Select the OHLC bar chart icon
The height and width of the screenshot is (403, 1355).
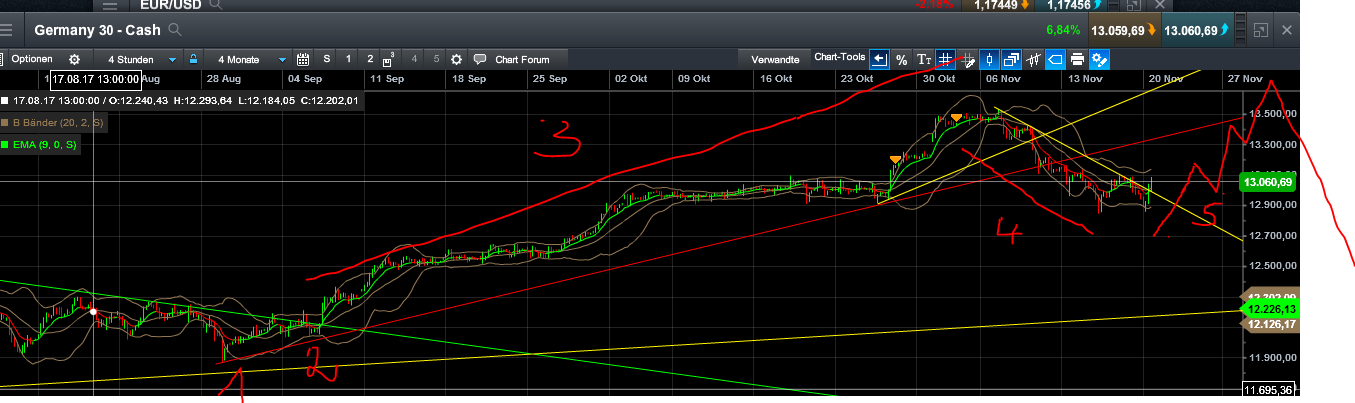(x=1033, y=59)
